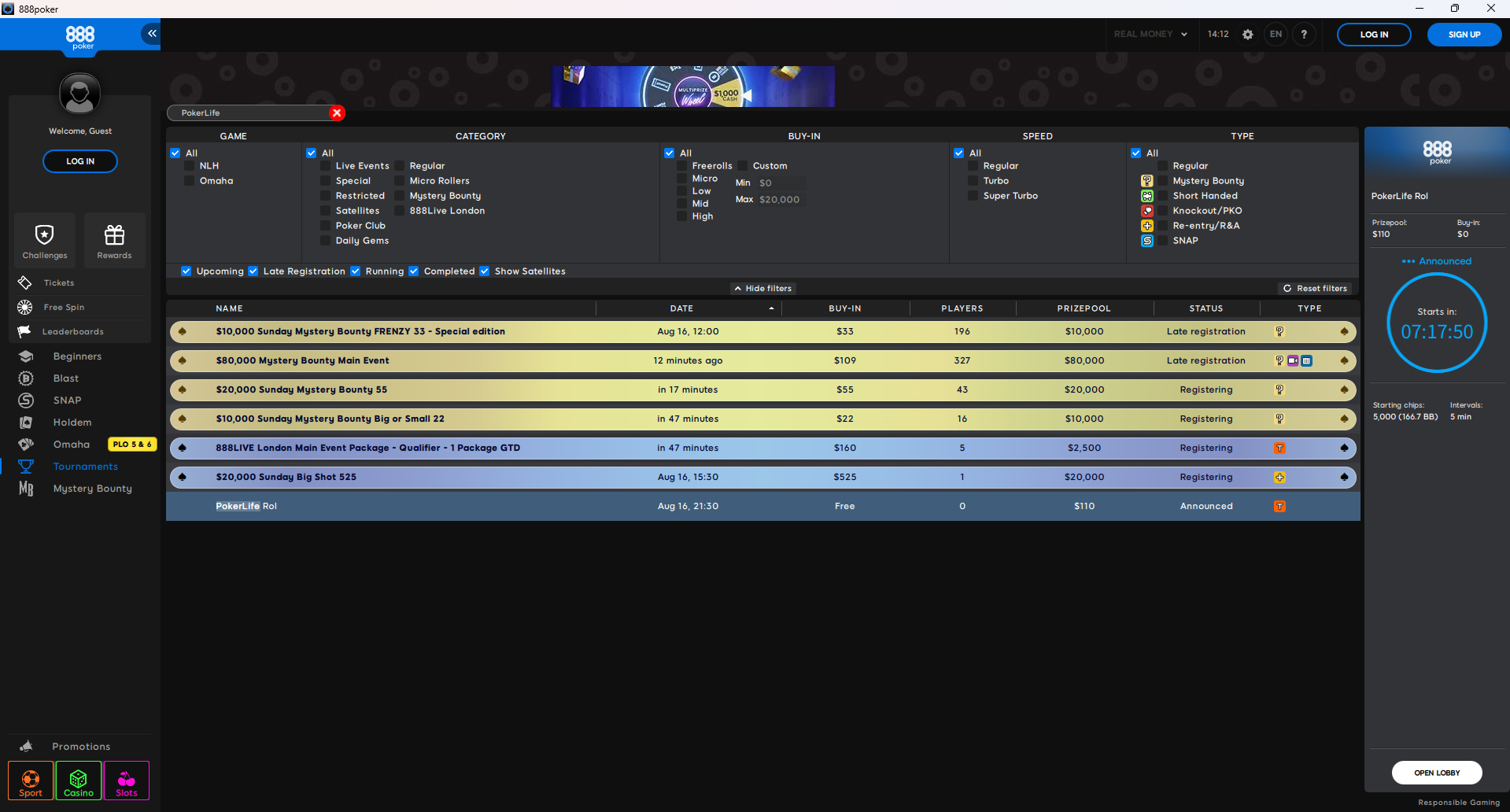The width and height of the screenshot is (1510, 812).
Task: Enable the Super Turbo speed checkbox
Action: click(973, 196)
